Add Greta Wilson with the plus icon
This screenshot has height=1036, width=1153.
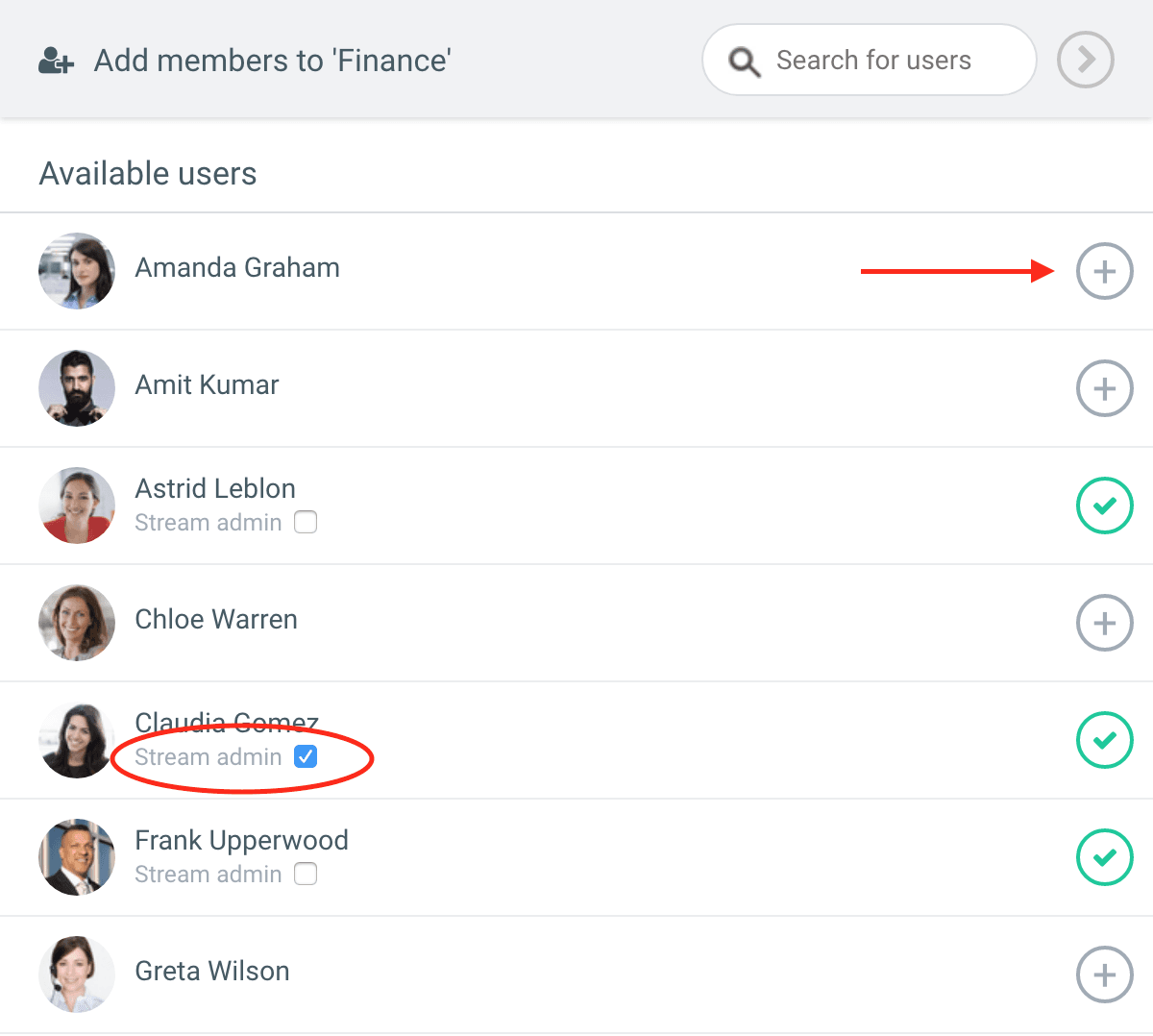1104,974
